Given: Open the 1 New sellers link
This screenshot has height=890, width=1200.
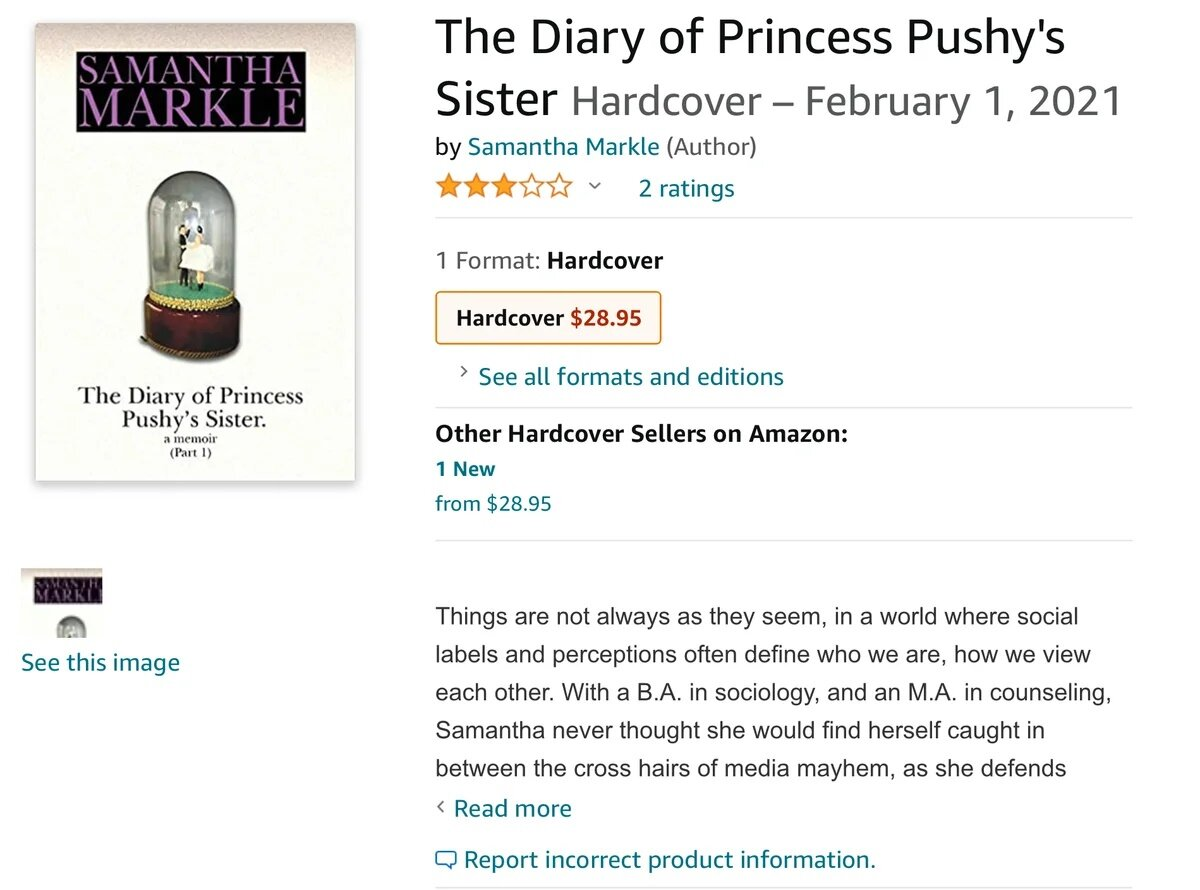Looking at the screenshot, I should tap(465, 469).
